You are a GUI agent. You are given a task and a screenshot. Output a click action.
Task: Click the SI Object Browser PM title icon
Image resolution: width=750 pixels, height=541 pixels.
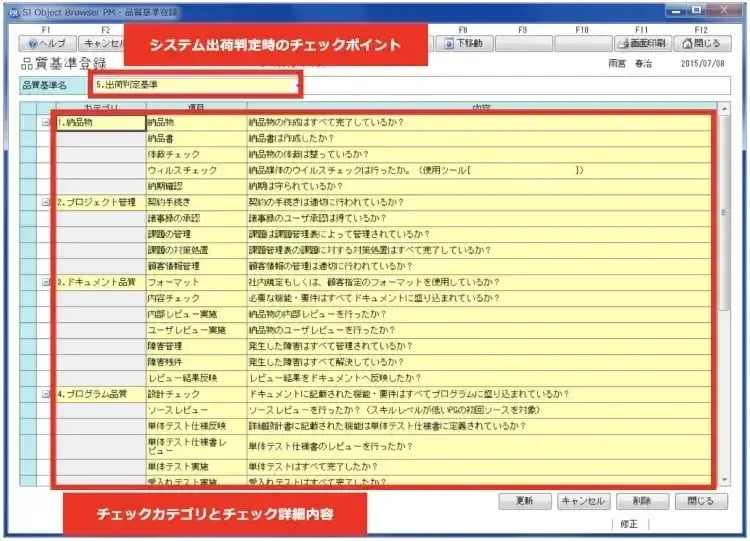point(11,12)
